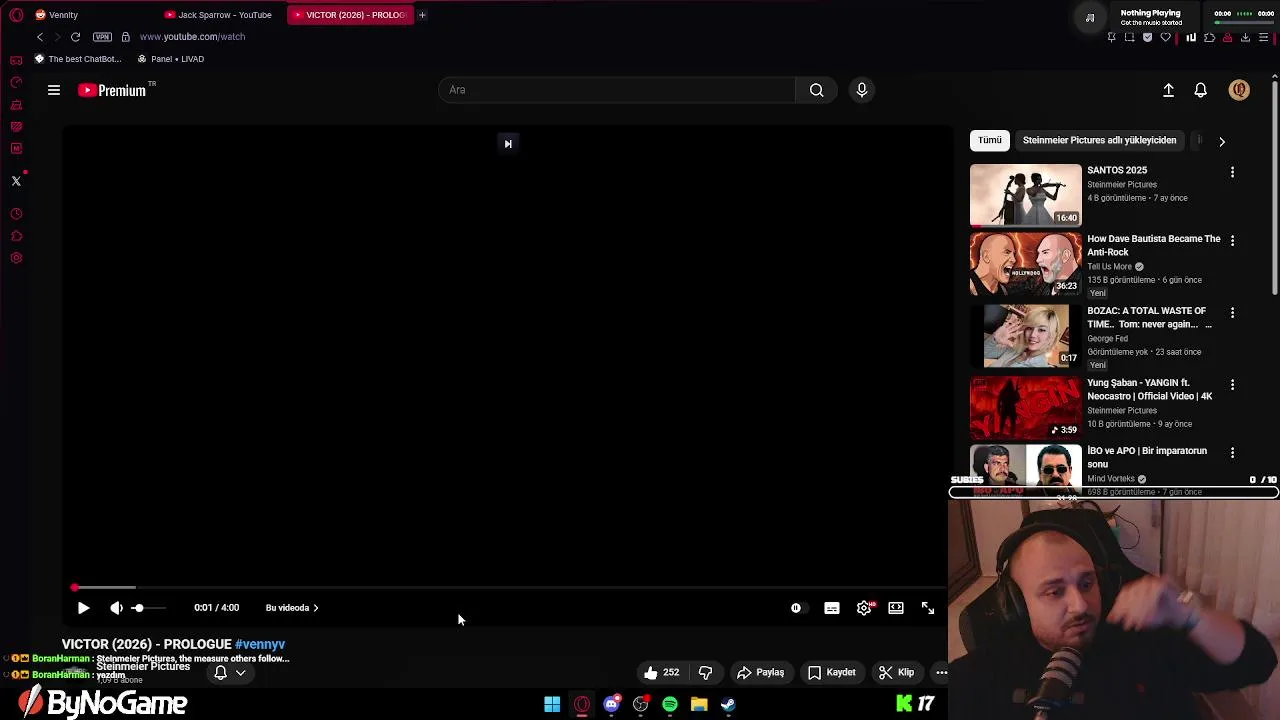Open the SANTOS 2025 video thumbnail
This screenshot has height=720, width=1280.
tap(1025, 195)
